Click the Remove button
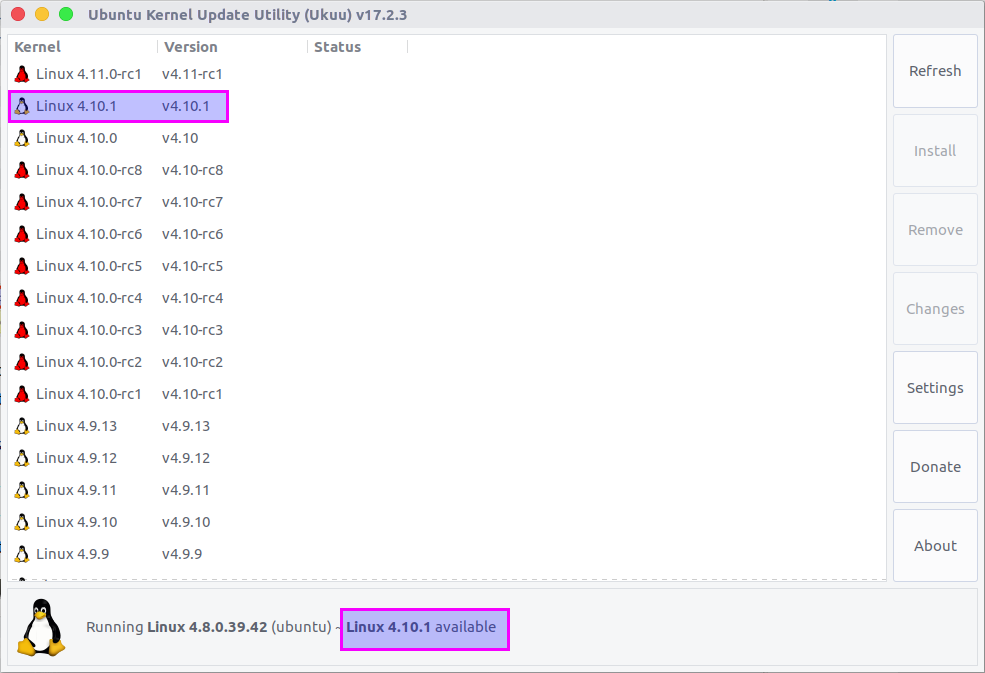The height and width of the screenshot is (673, 985). point(935,230)
